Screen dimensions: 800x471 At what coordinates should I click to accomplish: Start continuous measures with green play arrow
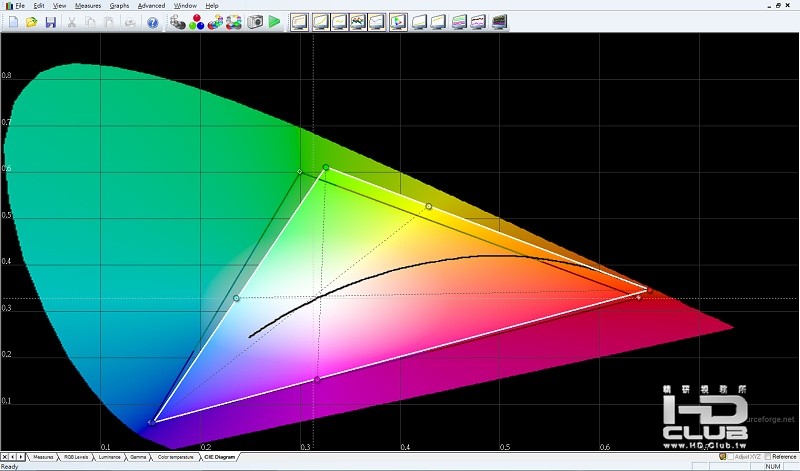(274, 22)
